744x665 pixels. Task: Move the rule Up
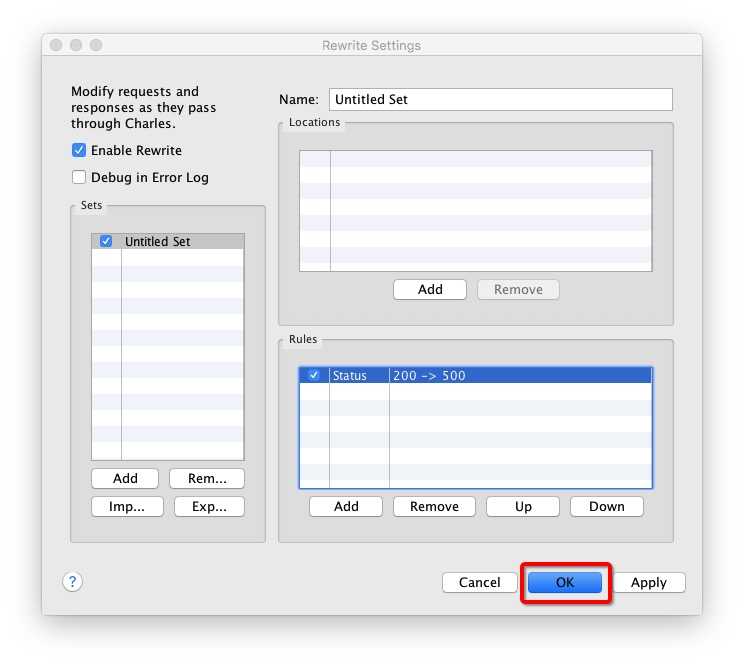523,506
